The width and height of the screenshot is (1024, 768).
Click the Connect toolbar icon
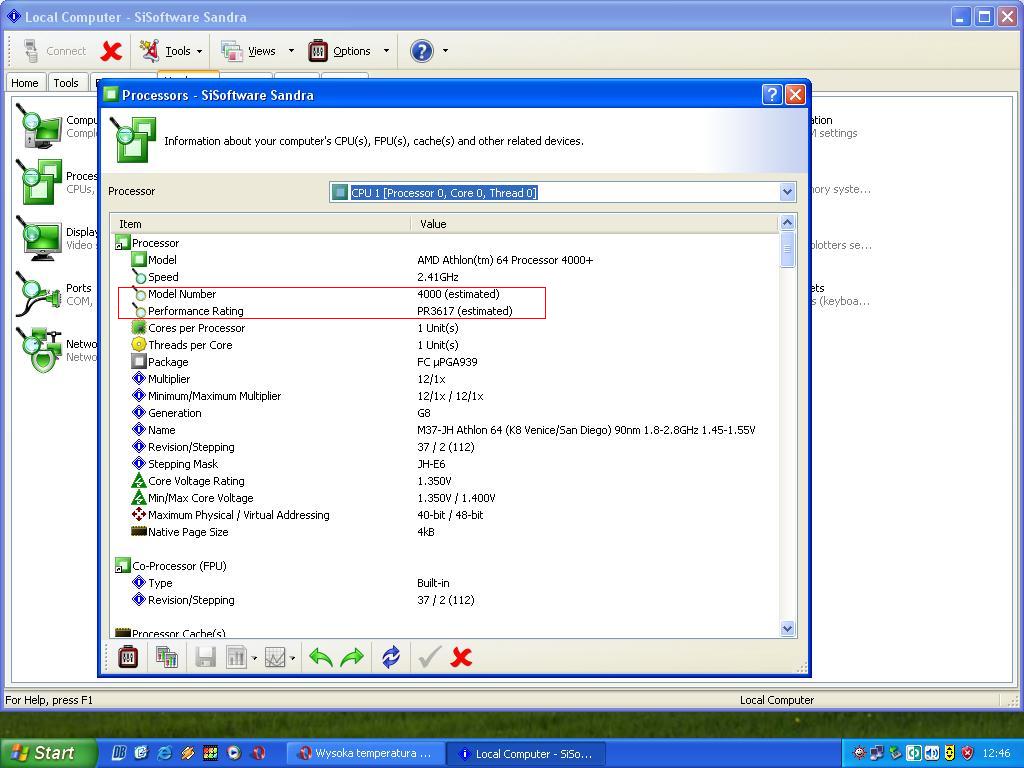tap(31, 51)
